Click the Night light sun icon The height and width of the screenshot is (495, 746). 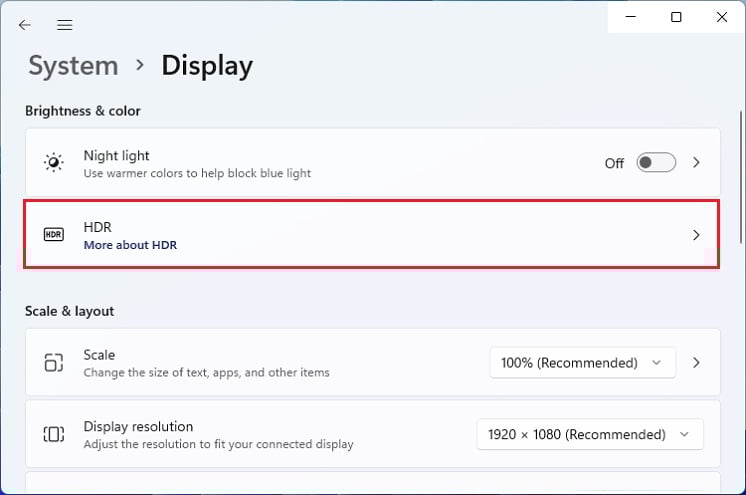(53, 162)
